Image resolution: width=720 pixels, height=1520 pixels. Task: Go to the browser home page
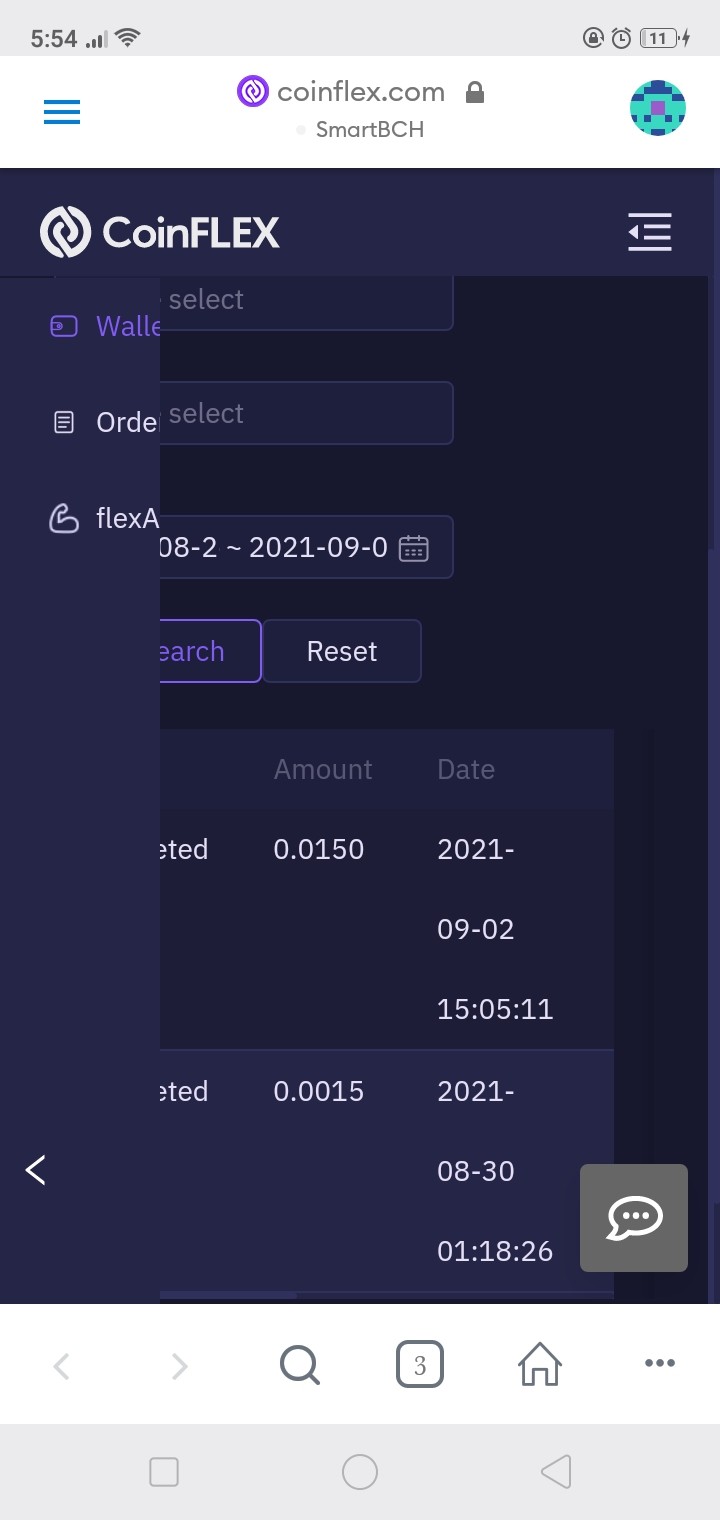[x=540, y=1364]
